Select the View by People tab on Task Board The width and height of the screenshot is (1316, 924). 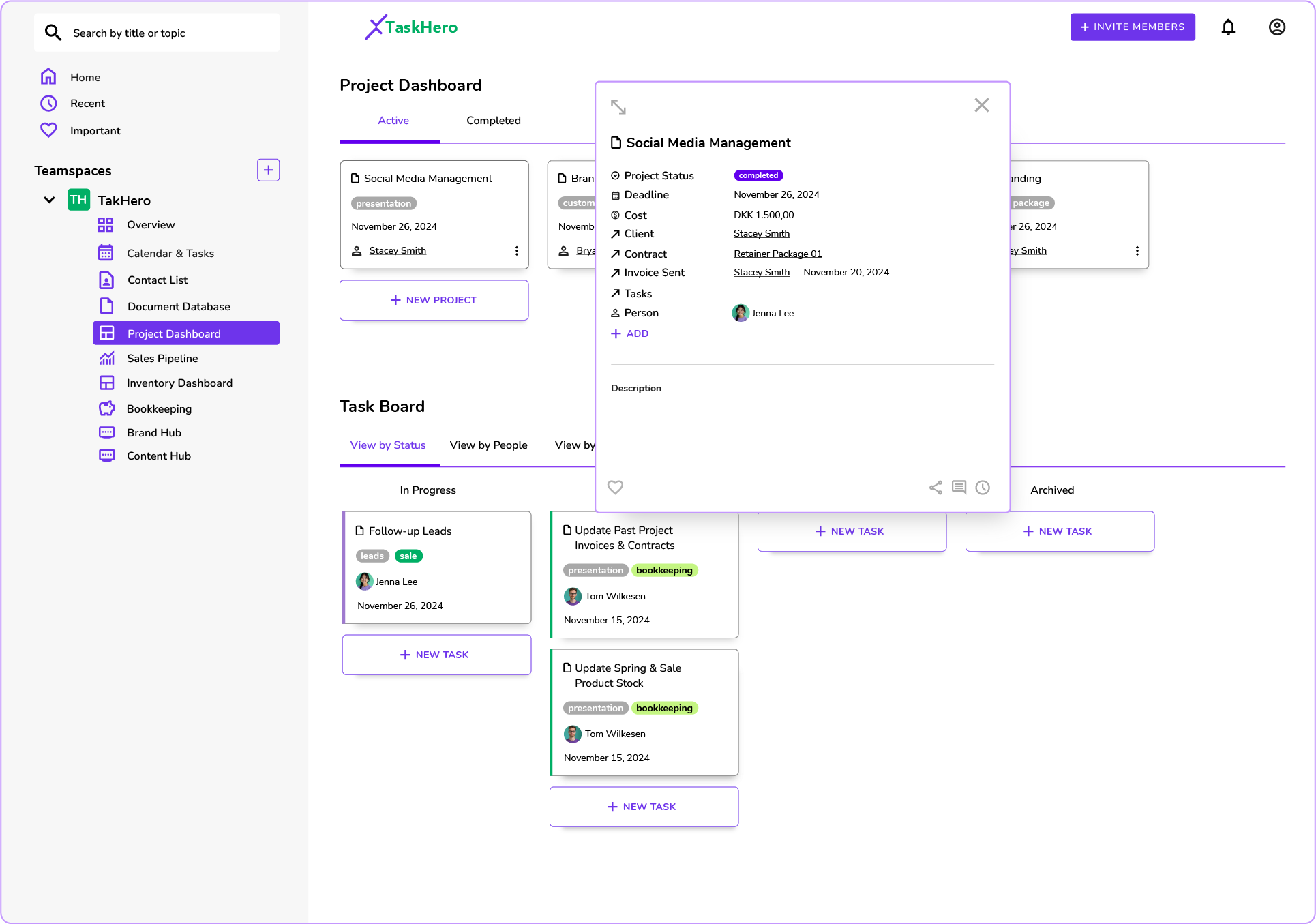click(488, 445)
